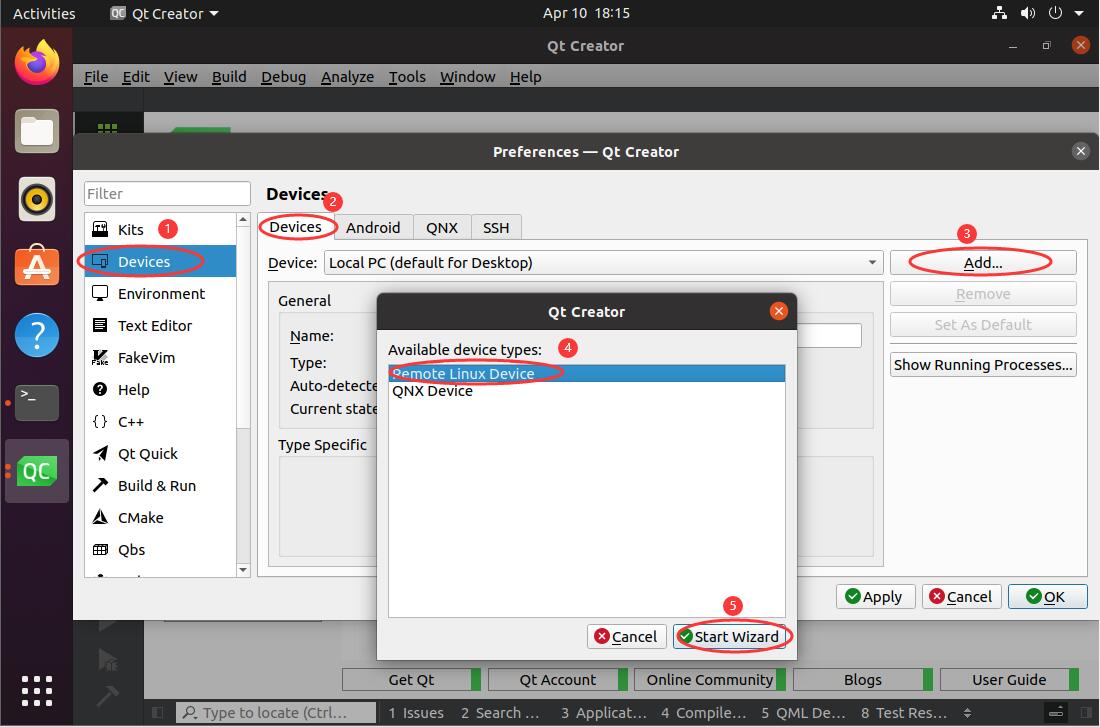The height and width of the screenshot is (727, 1100).
Task: Open Online Community on the Welcome page
Action: pos(709,679)
